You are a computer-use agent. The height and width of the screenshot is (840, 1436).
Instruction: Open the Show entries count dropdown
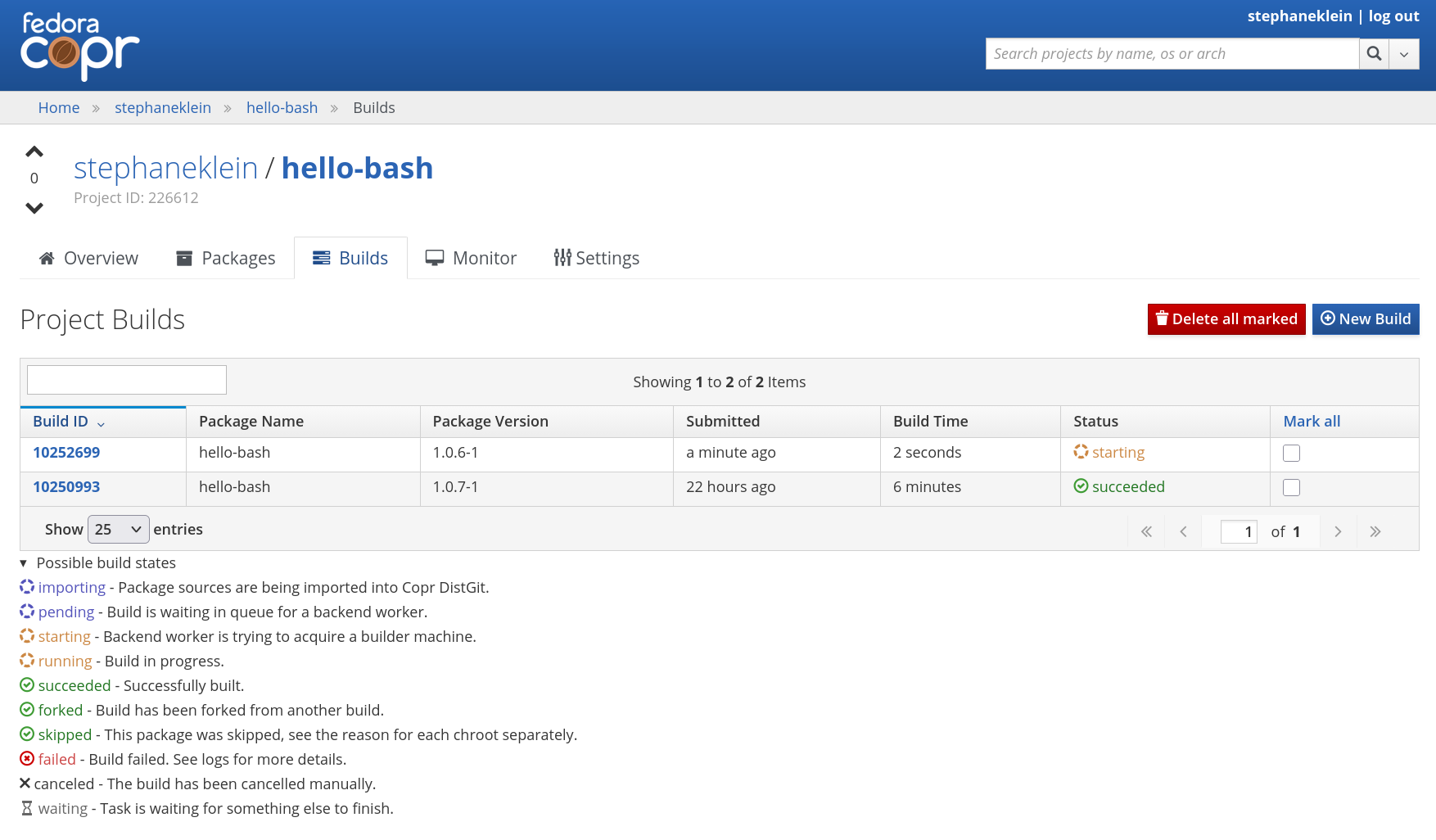coord(119,530)
